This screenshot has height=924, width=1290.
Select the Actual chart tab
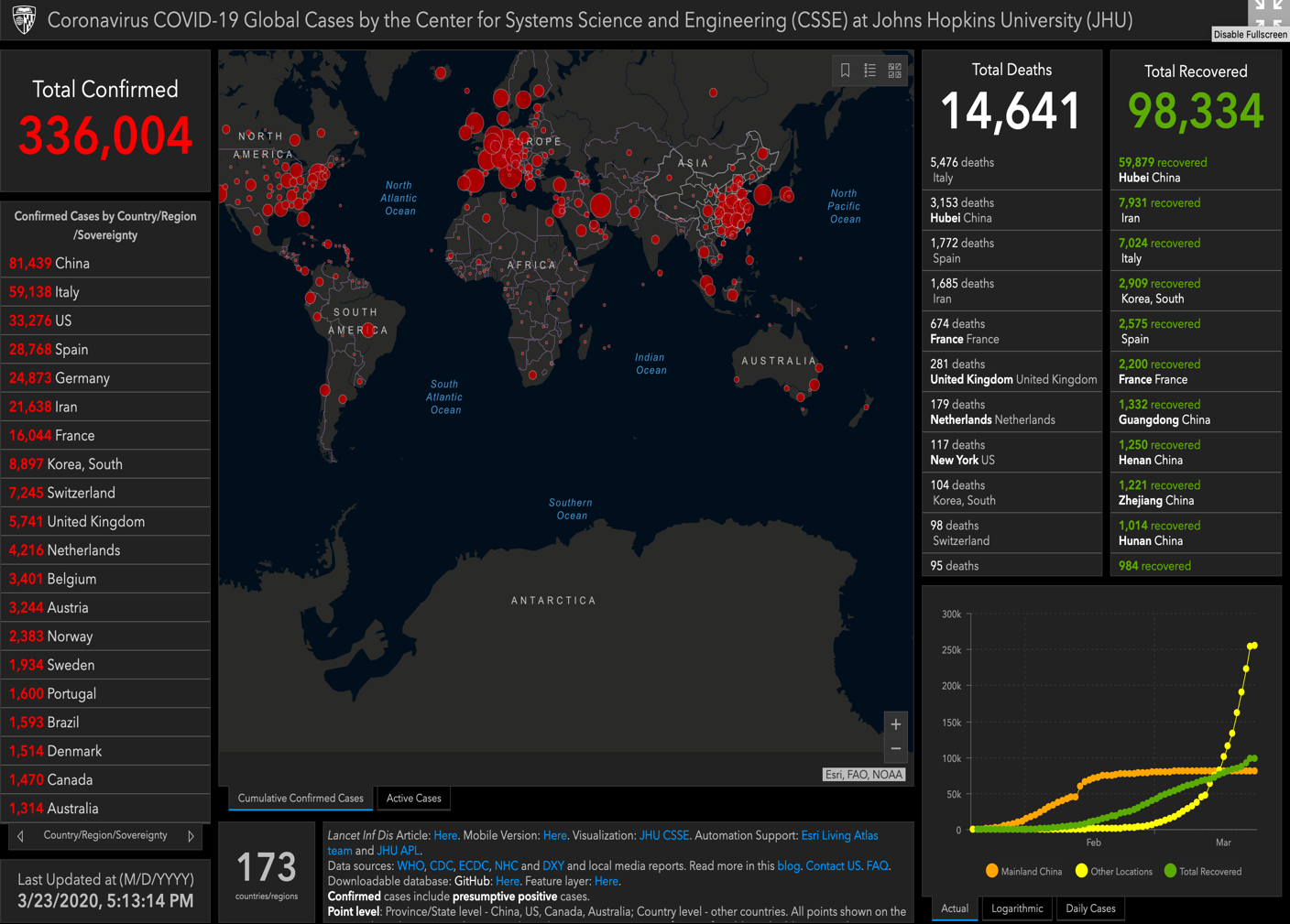pos(955,908)
